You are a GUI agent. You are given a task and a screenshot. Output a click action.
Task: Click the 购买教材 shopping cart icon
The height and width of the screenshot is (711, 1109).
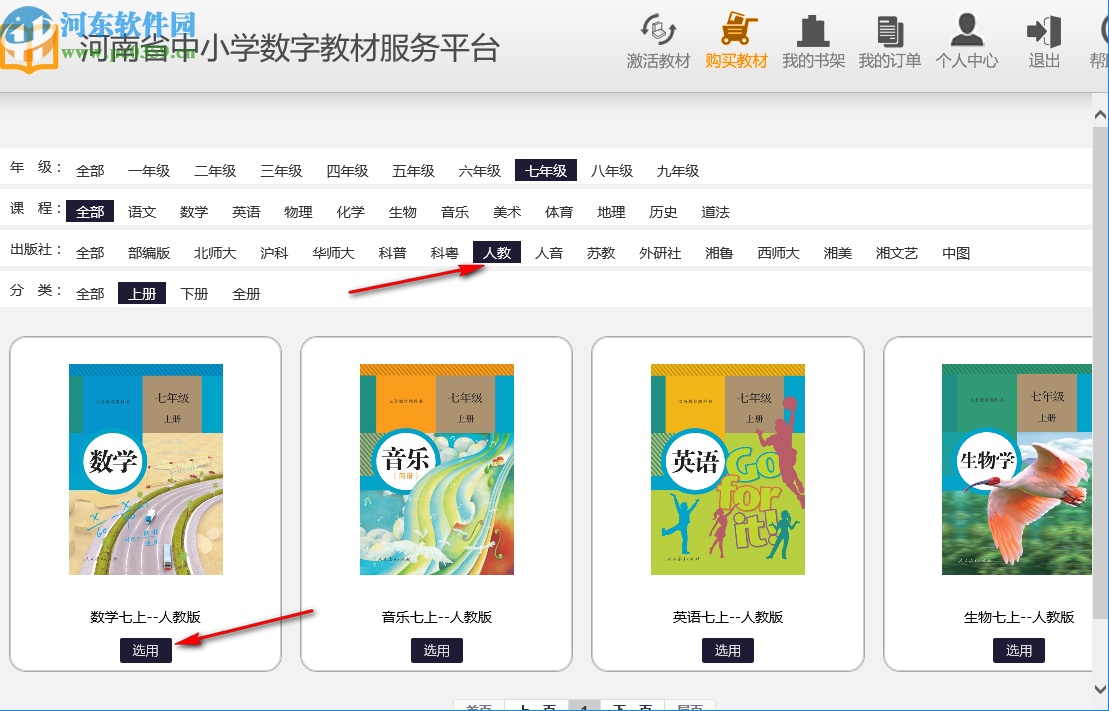737,38
